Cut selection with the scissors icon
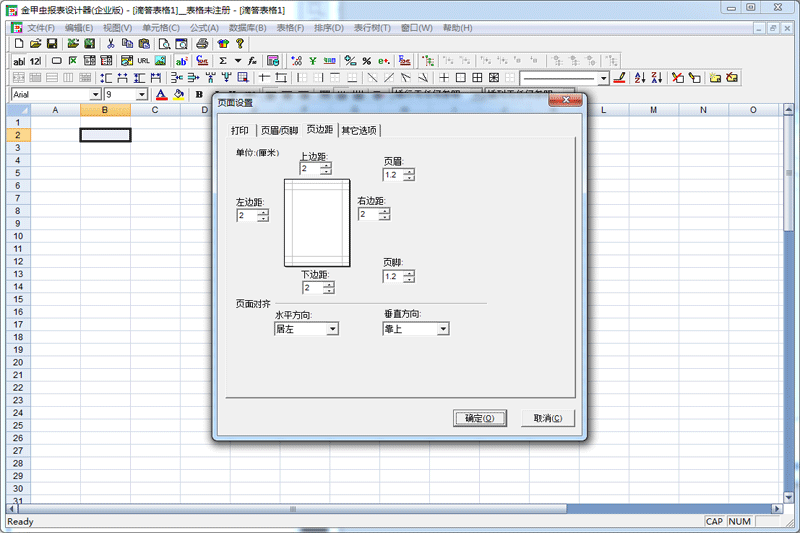 (110, 44)
